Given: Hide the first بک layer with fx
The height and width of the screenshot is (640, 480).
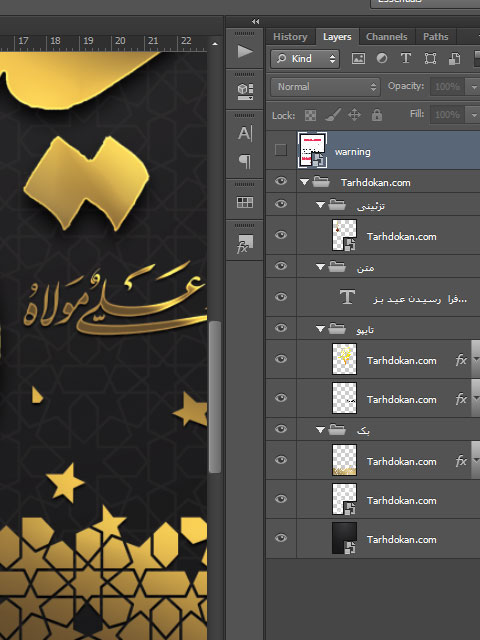Looking at the screenshot, I should click(x=281, y=460).
